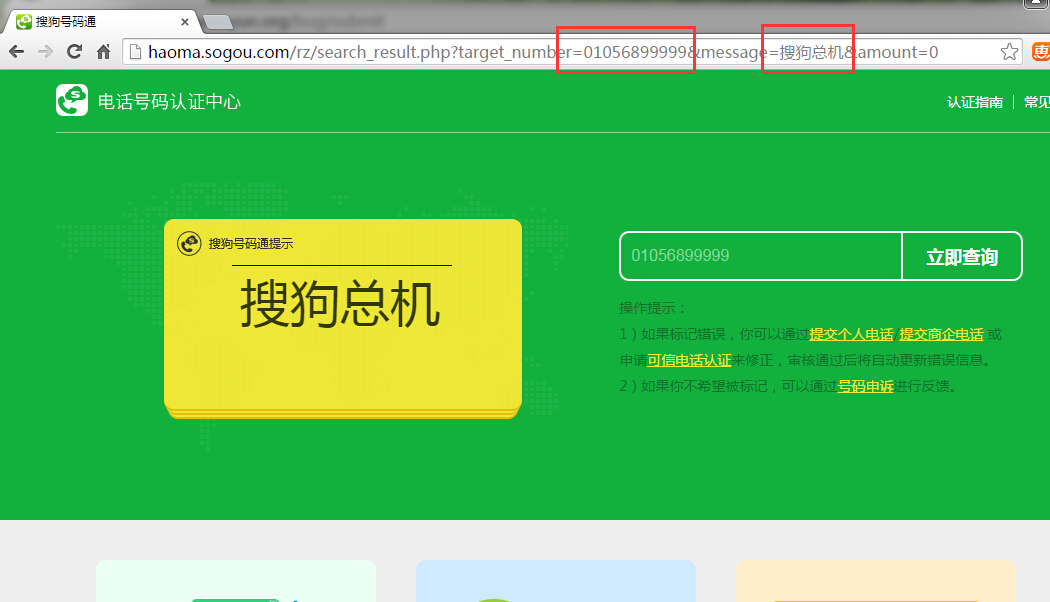Click the blue middle card at page bottom
Viewport: 1050px width, 602px height.
coord(556,581)
